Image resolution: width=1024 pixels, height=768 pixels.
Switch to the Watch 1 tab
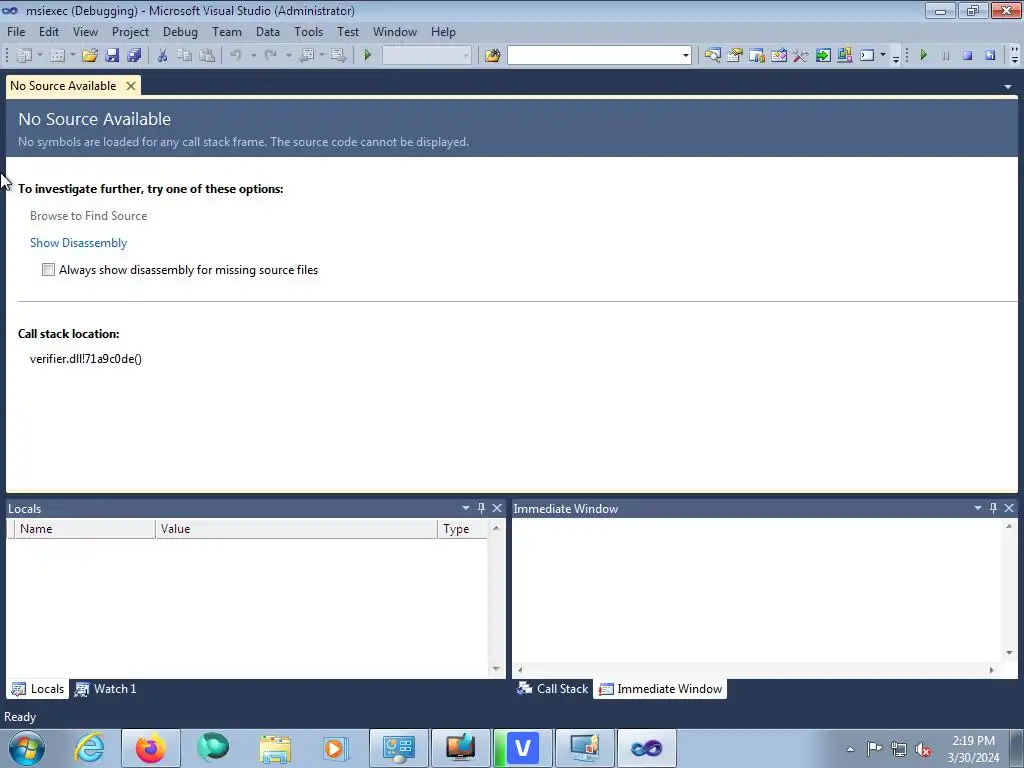pyautogui.click(x=106, y=689)
